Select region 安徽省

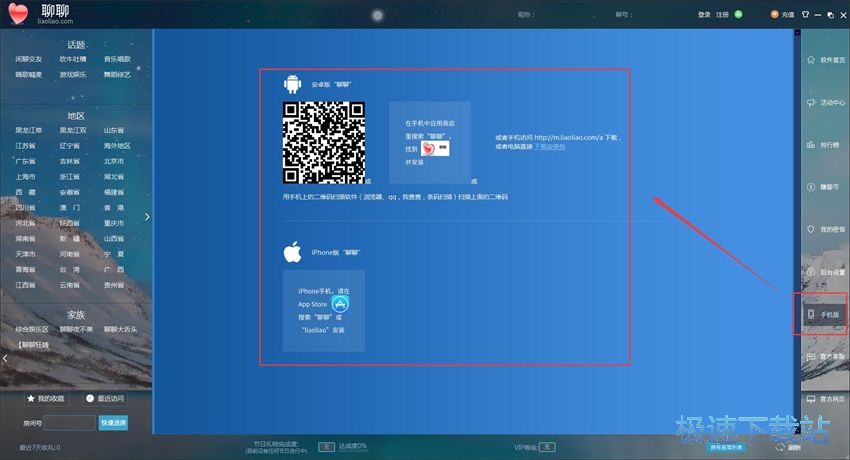pos(69,192)
